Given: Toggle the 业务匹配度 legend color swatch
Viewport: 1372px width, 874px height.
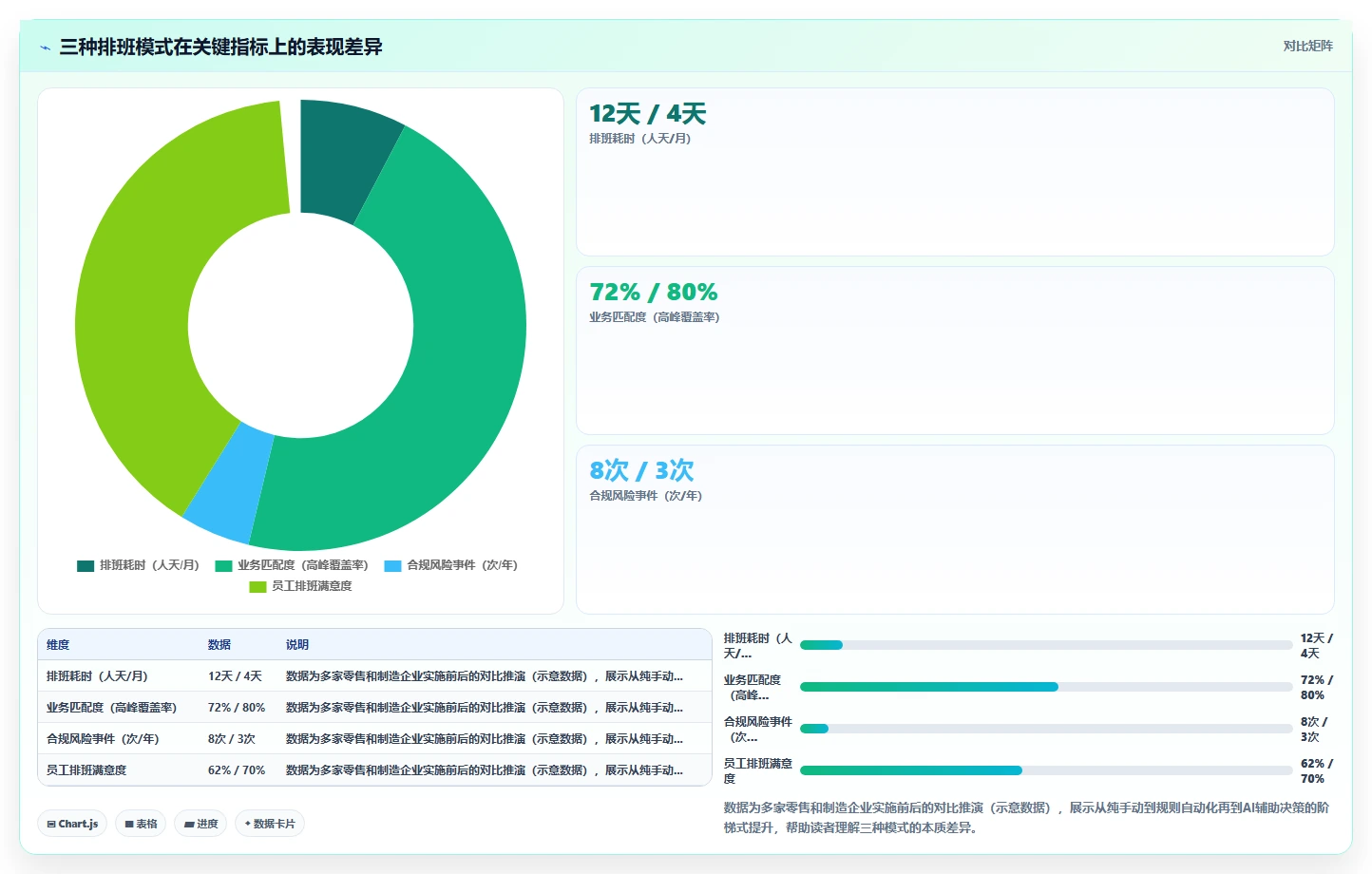Looking at the screenshot, I should 223,565.
